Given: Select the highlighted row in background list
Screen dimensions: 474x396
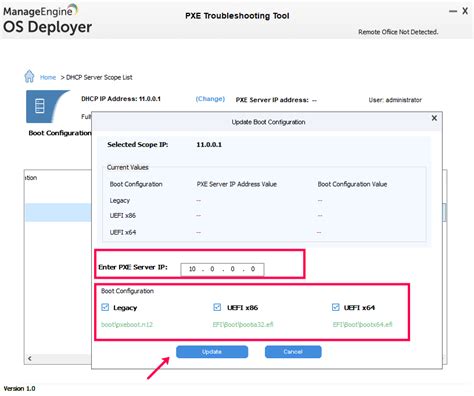Looking at the screenshot, I should [x=58, y=213].
